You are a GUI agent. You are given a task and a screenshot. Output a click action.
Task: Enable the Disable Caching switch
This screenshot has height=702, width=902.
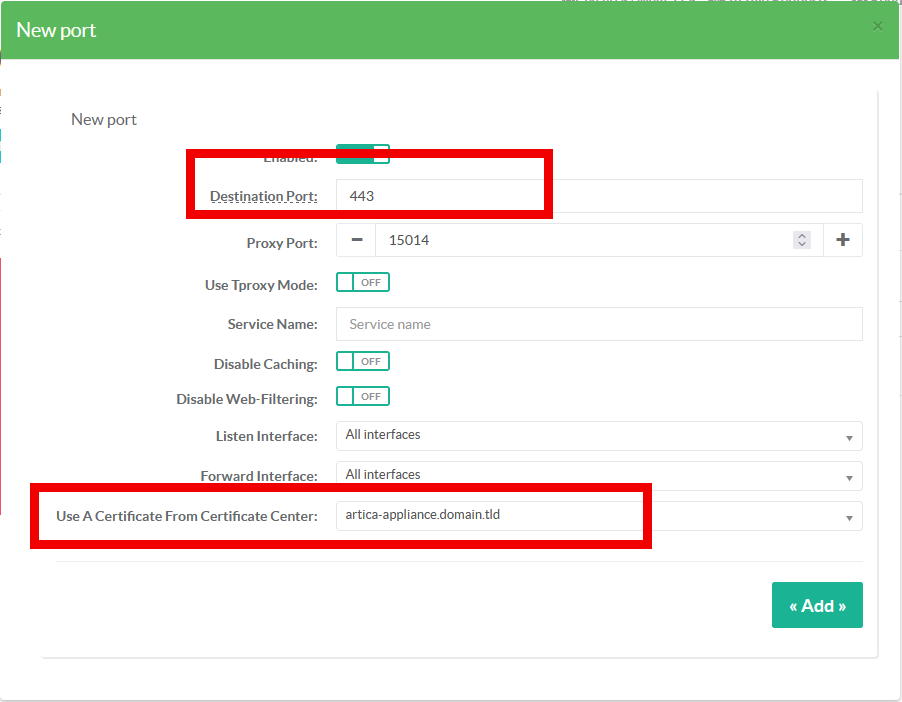[x=362, y=362]
